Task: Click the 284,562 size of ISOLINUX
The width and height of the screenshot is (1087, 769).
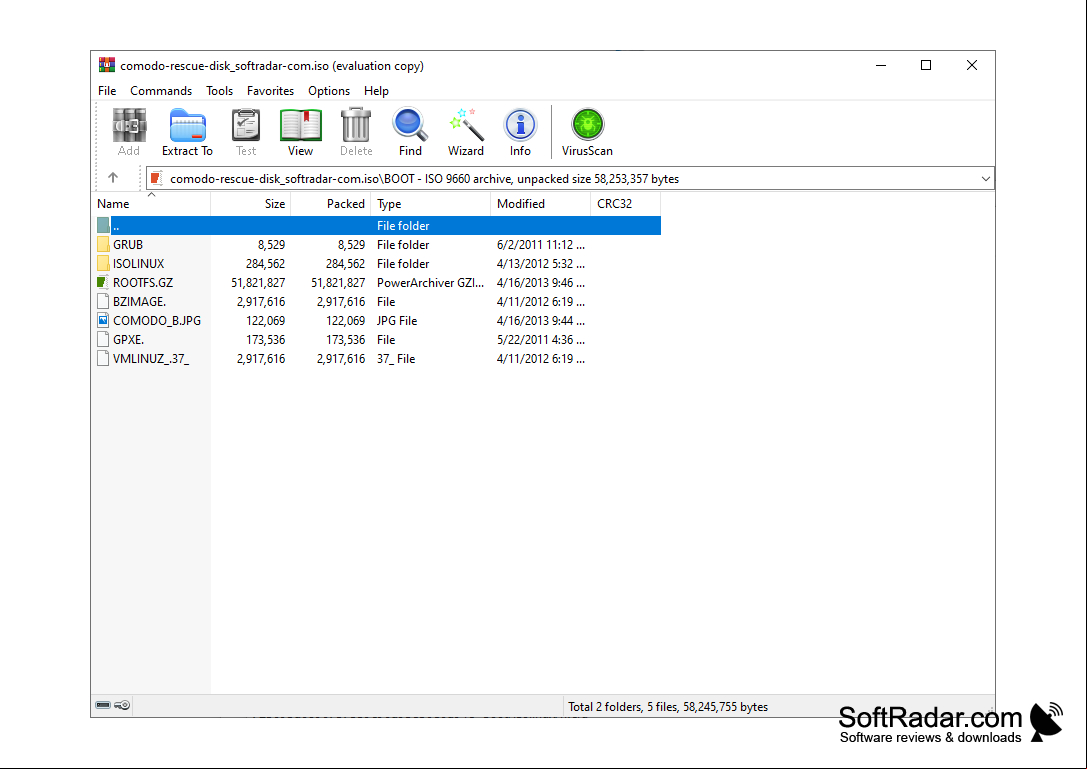Action: [x=266, y=263]
